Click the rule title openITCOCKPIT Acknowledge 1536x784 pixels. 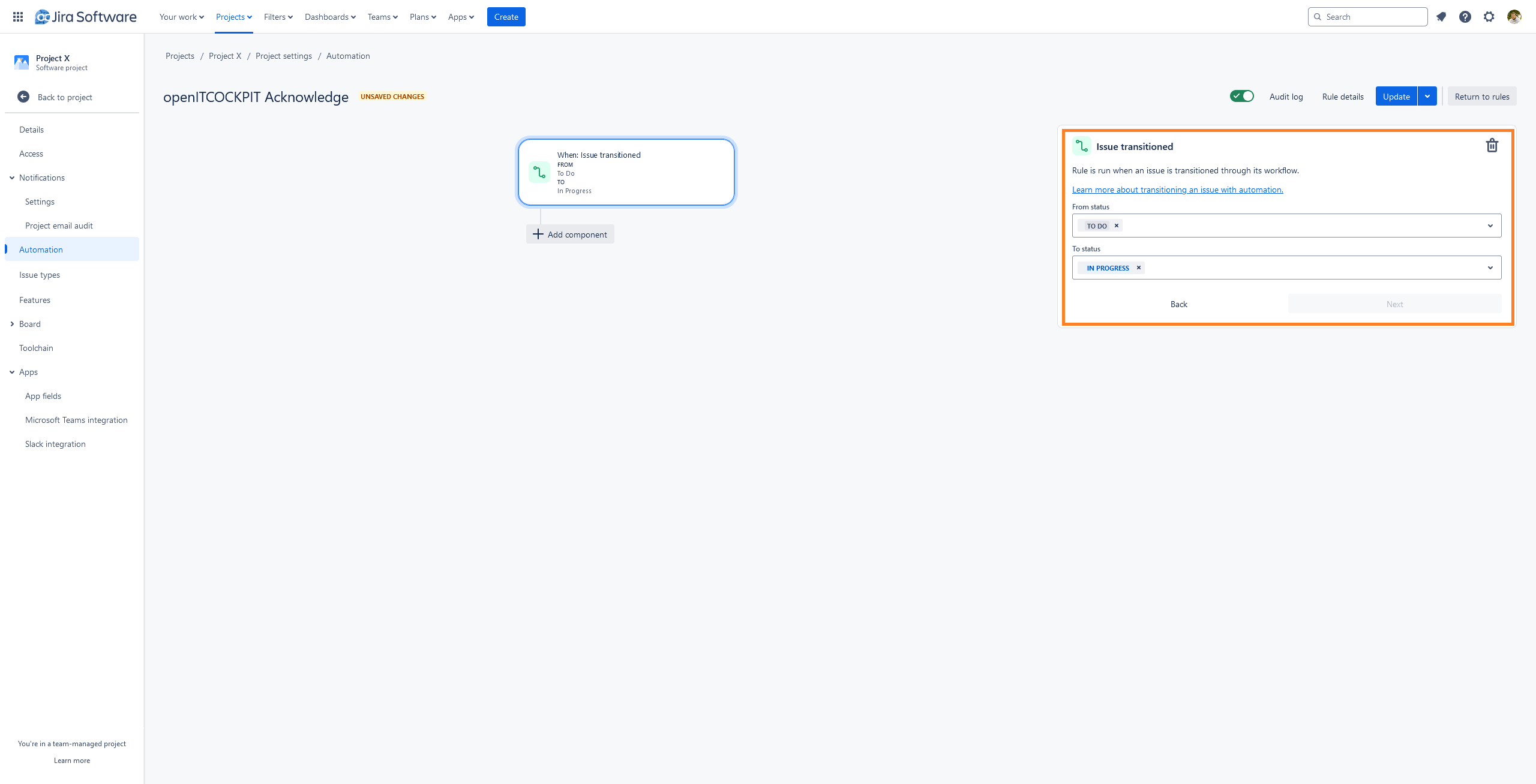pos(256,97)
